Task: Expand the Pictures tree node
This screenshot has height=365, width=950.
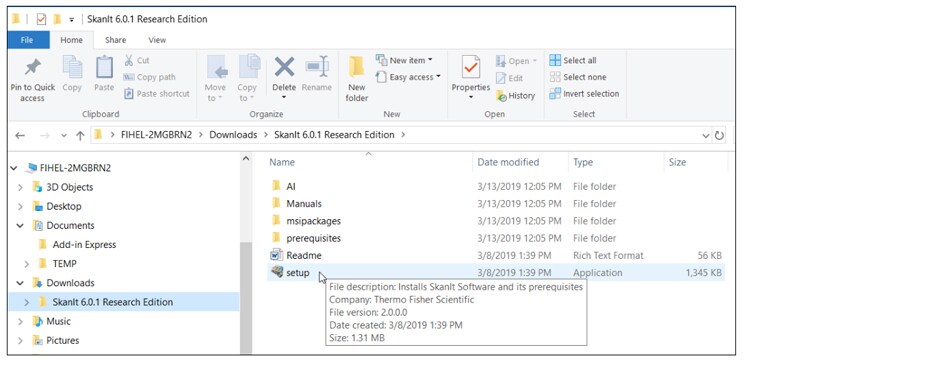Action: pyautogui.click(x=21, y=341)
